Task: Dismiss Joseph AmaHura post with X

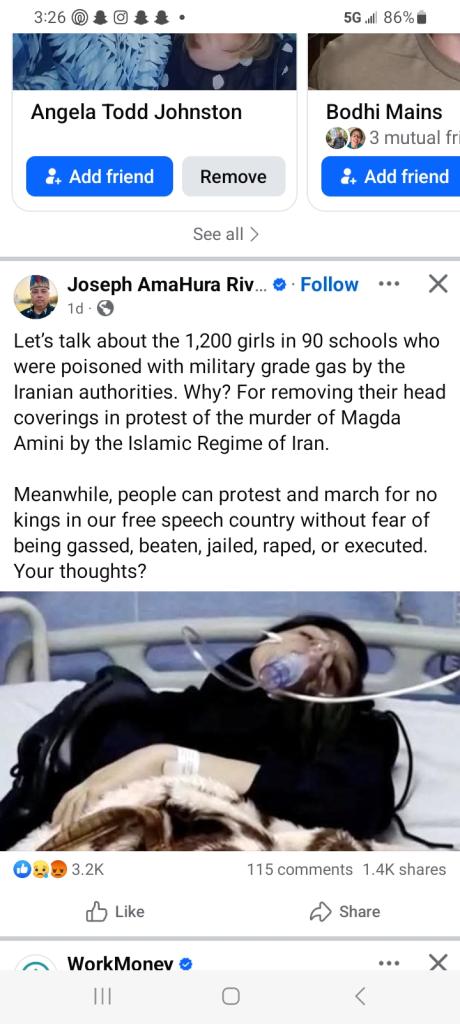Action: pos(438,283)
